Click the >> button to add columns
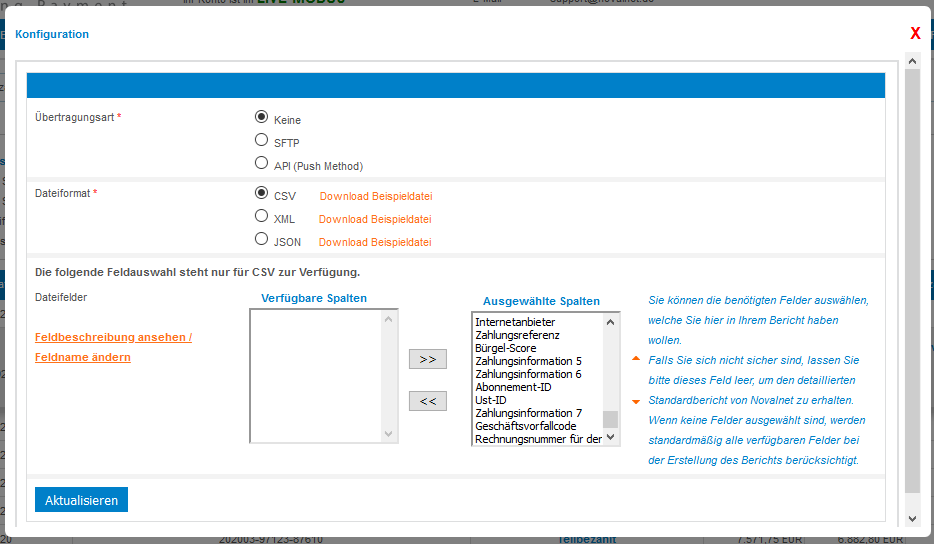 coord(427,359)
